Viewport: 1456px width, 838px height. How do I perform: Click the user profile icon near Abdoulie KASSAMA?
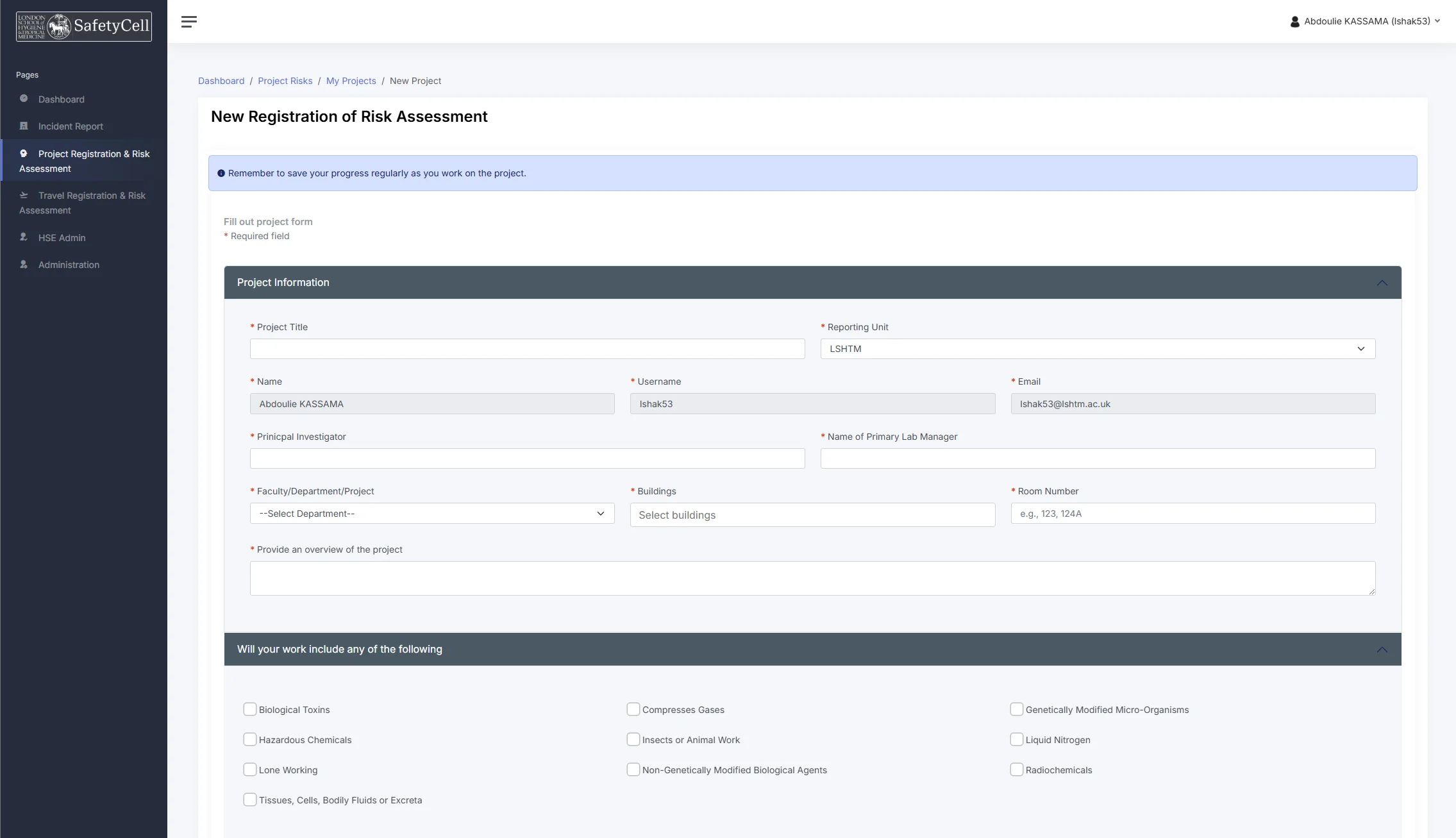(1294, 21)
